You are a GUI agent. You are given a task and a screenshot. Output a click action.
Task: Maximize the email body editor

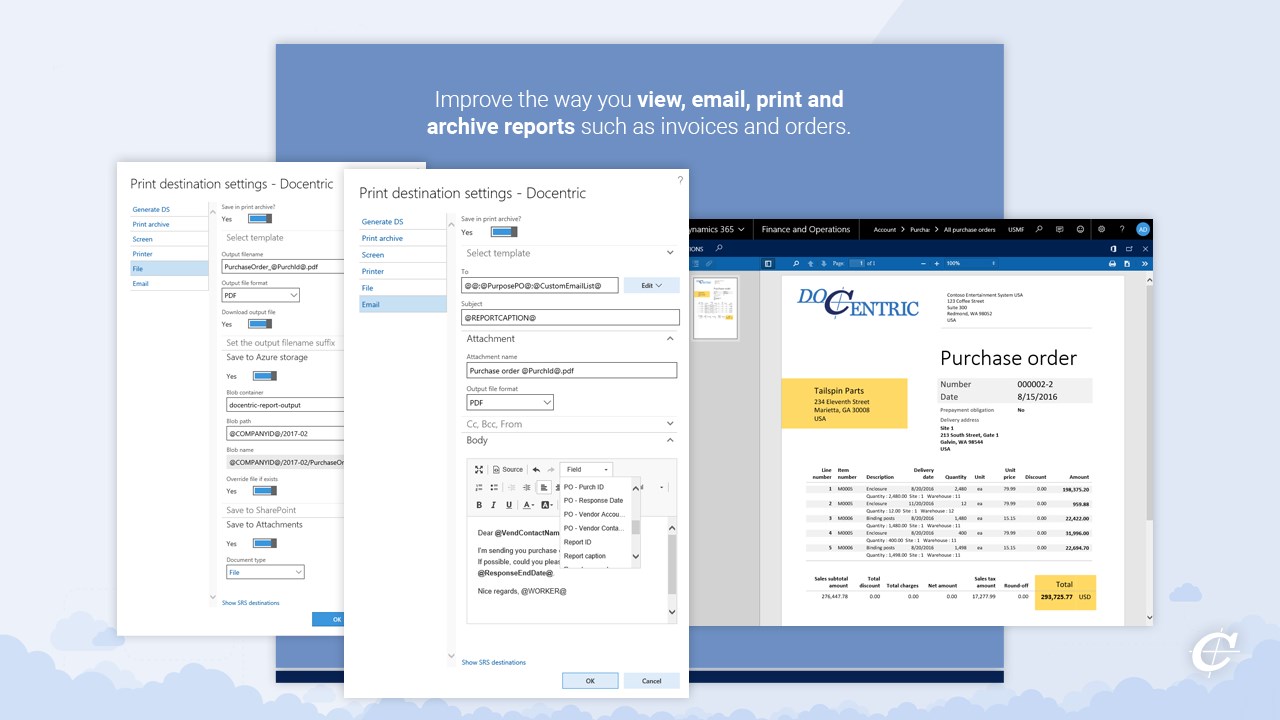click(x=479, y=469)
